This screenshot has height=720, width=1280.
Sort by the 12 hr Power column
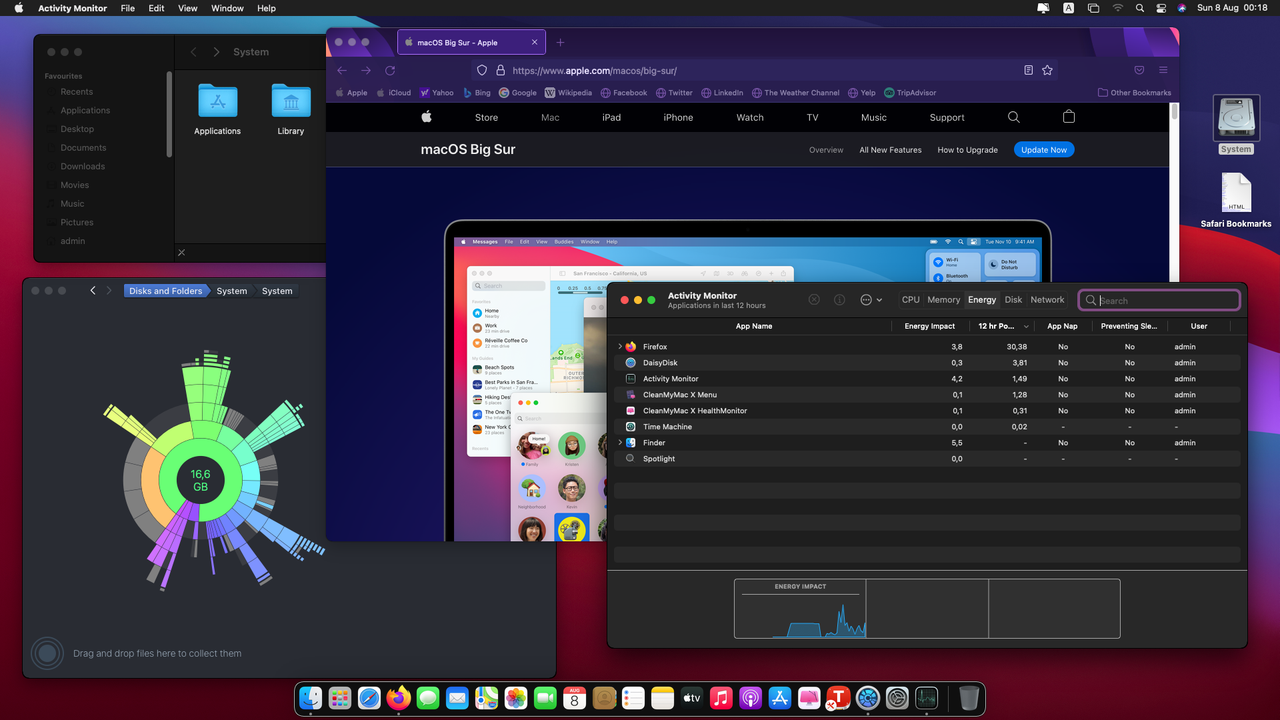pos(1000,326)
